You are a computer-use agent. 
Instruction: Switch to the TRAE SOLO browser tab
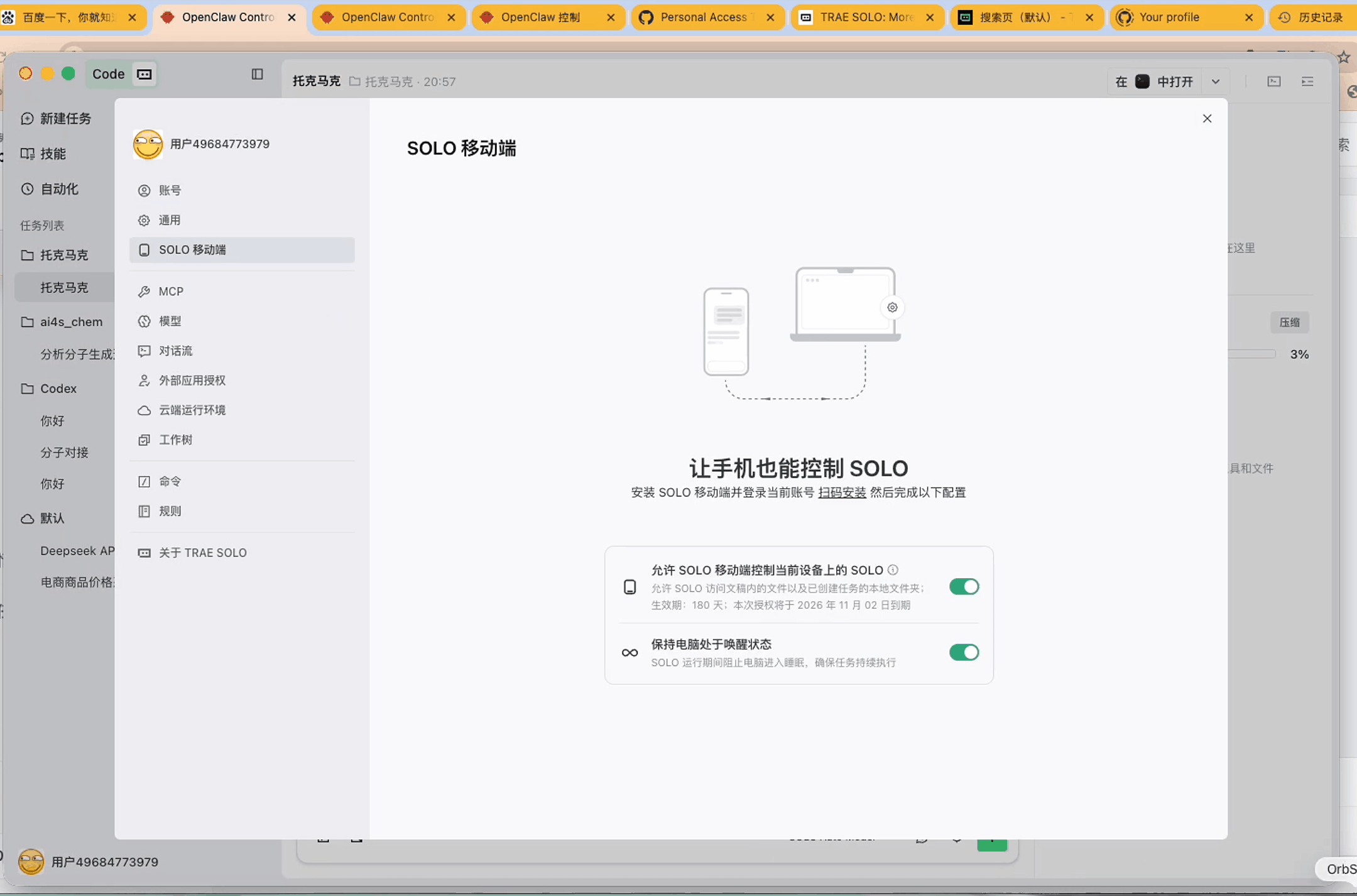click(x=866, y=18)
